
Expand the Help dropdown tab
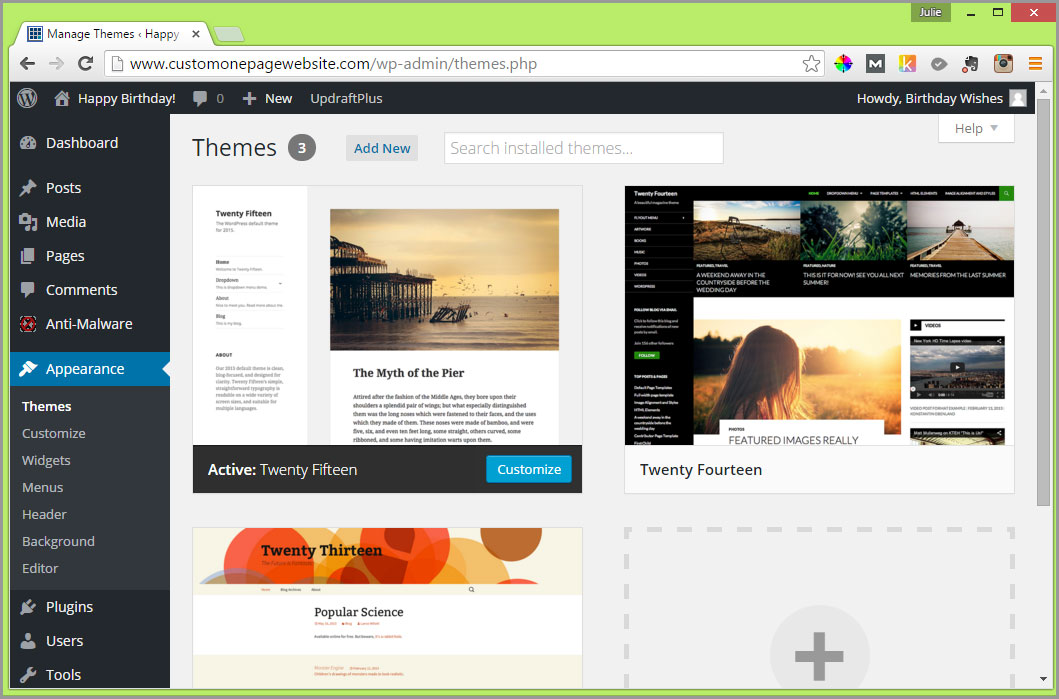tap(976, 128)
